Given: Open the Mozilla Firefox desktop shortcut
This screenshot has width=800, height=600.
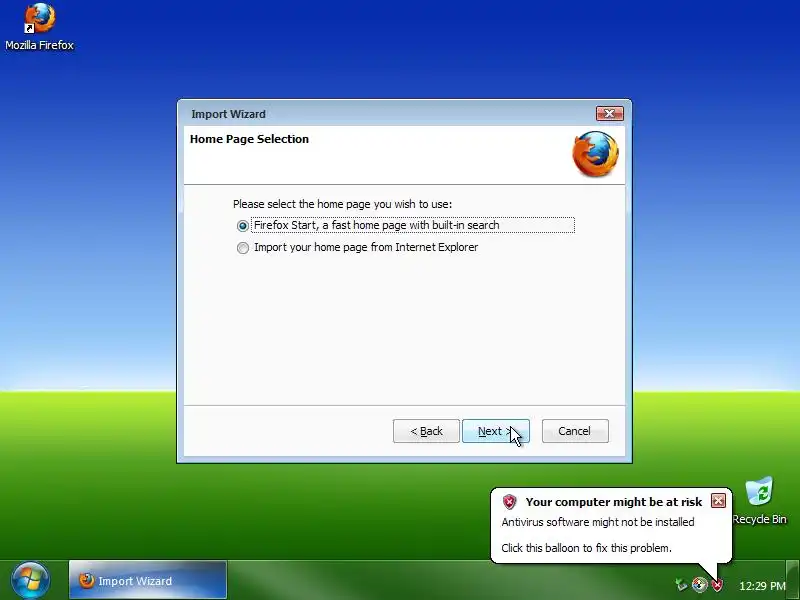Looking at the screenshot, I should click(39, 27).
